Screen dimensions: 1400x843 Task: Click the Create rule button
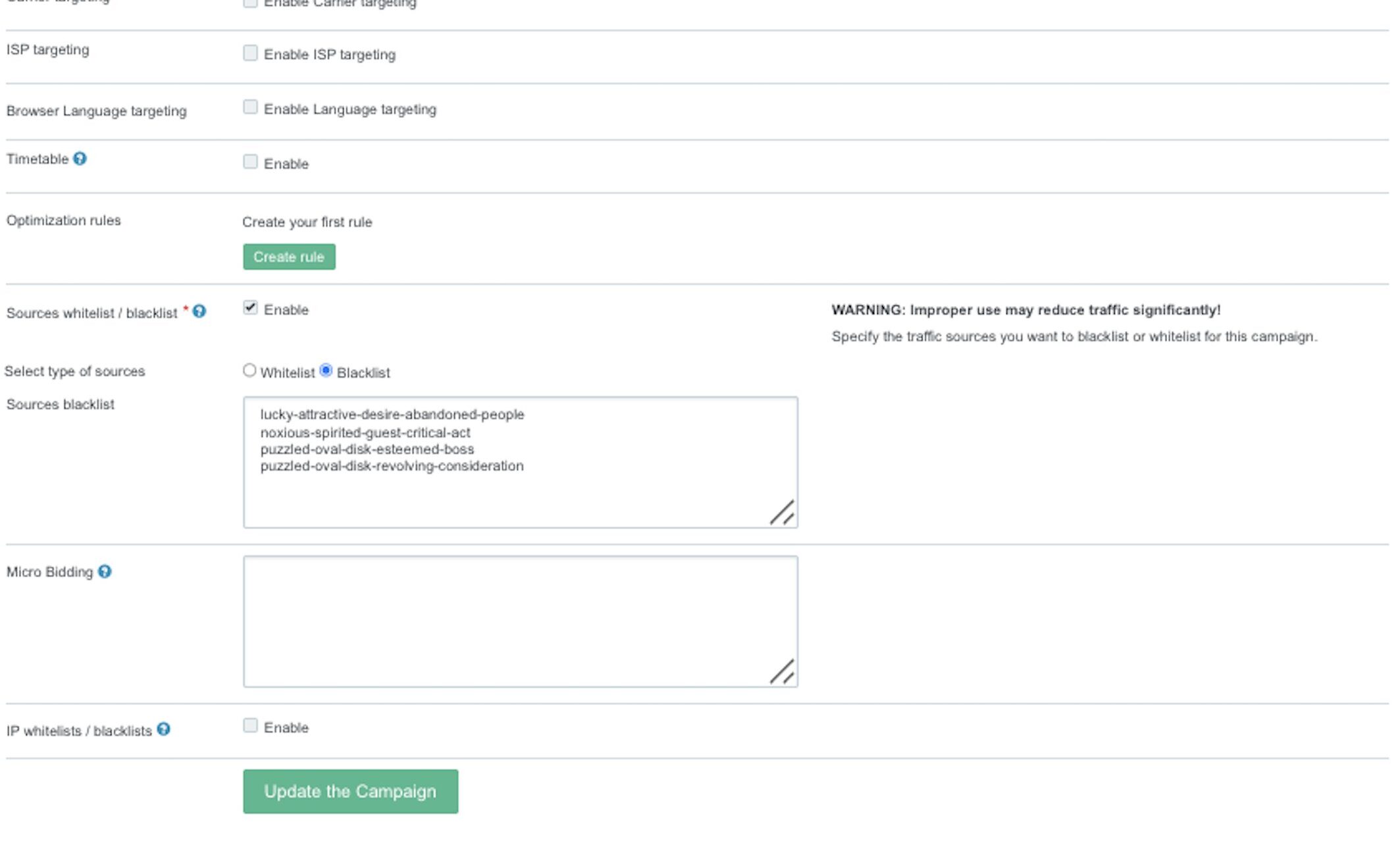click(289, 257)
